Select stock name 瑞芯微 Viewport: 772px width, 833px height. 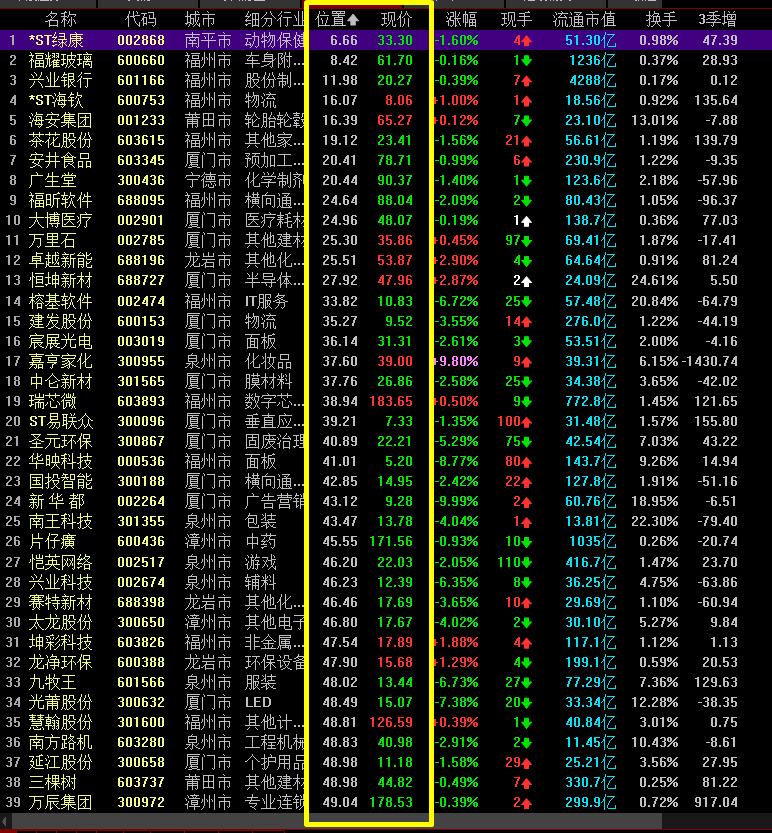click(x=53, y=402)
